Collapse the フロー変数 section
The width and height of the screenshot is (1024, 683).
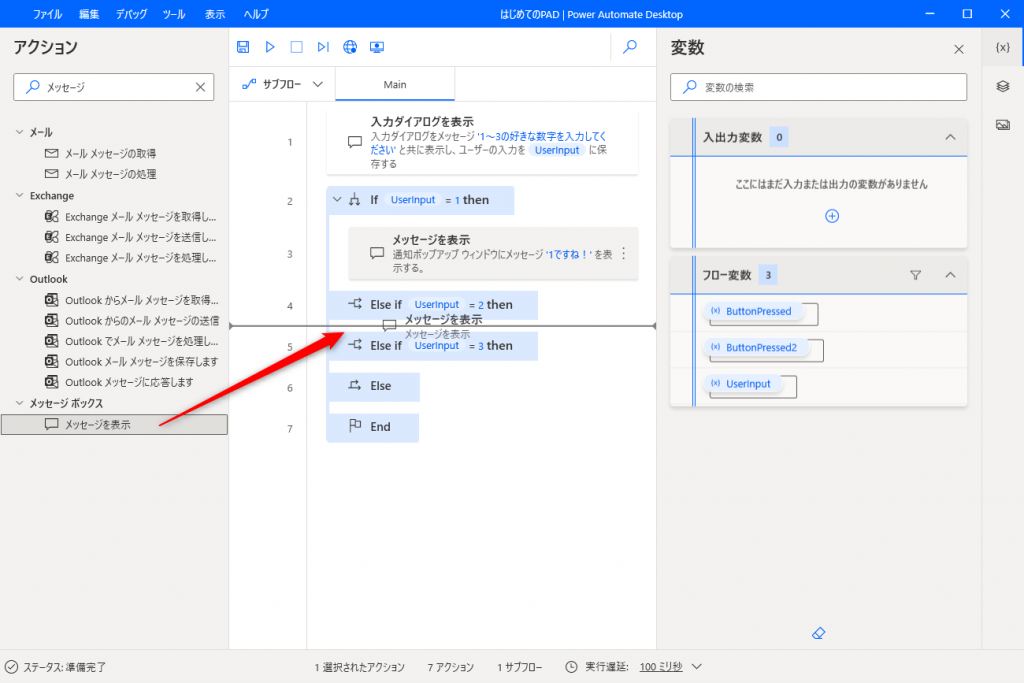[x=950, y=275]
